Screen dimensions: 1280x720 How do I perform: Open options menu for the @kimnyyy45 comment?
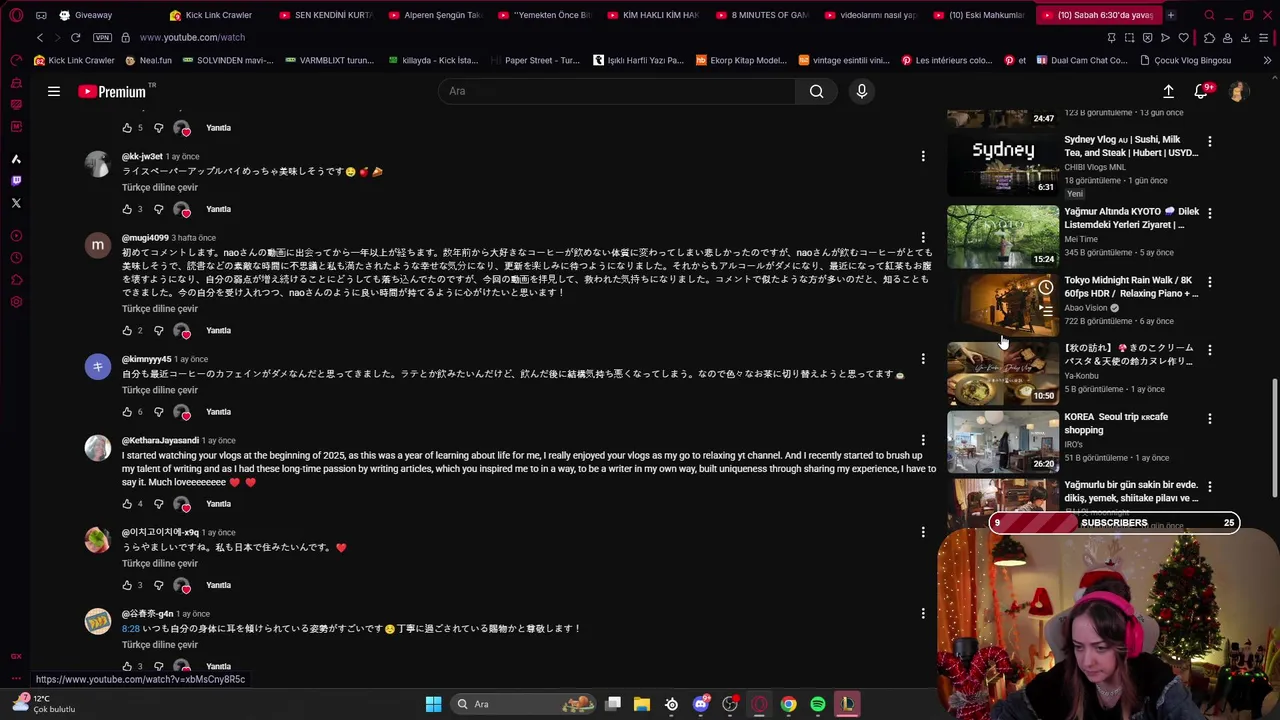(923, 359)
